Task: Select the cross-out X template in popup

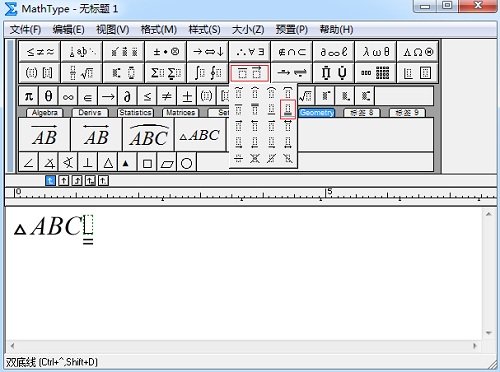Action: pyautogui.click(x=255, y=159)
